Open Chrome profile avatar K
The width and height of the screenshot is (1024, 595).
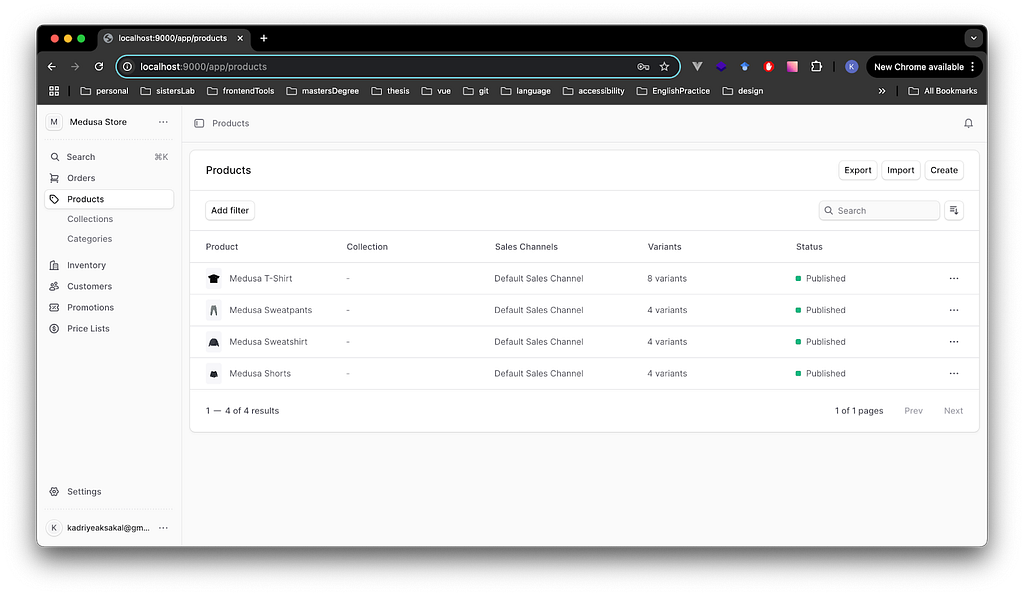tap(851, 67)
